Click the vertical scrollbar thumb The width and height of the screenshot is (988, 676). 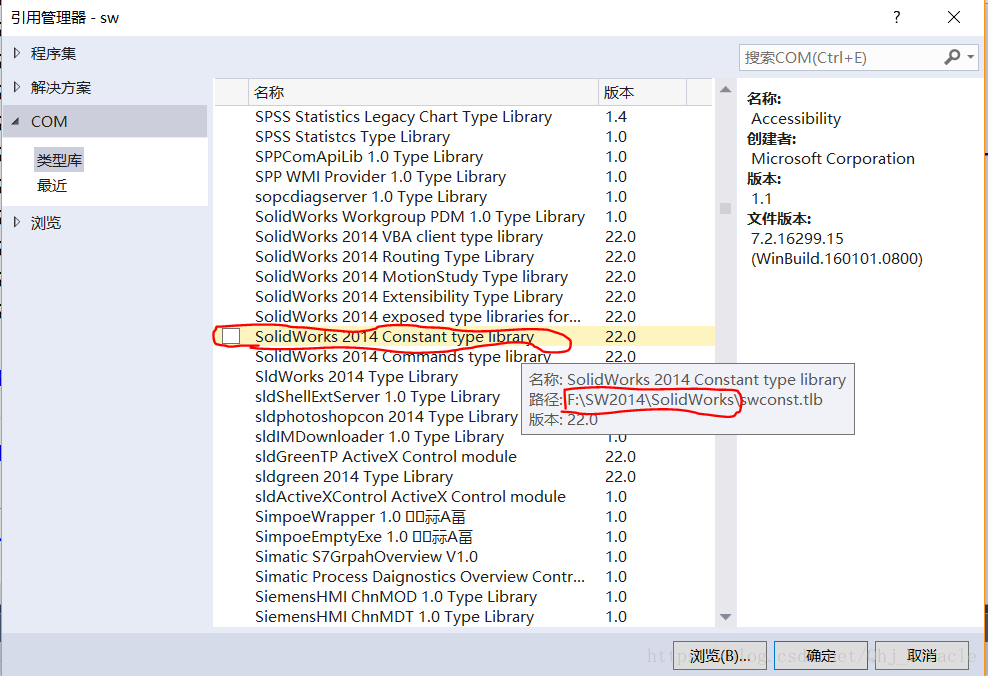coord(725,208)
